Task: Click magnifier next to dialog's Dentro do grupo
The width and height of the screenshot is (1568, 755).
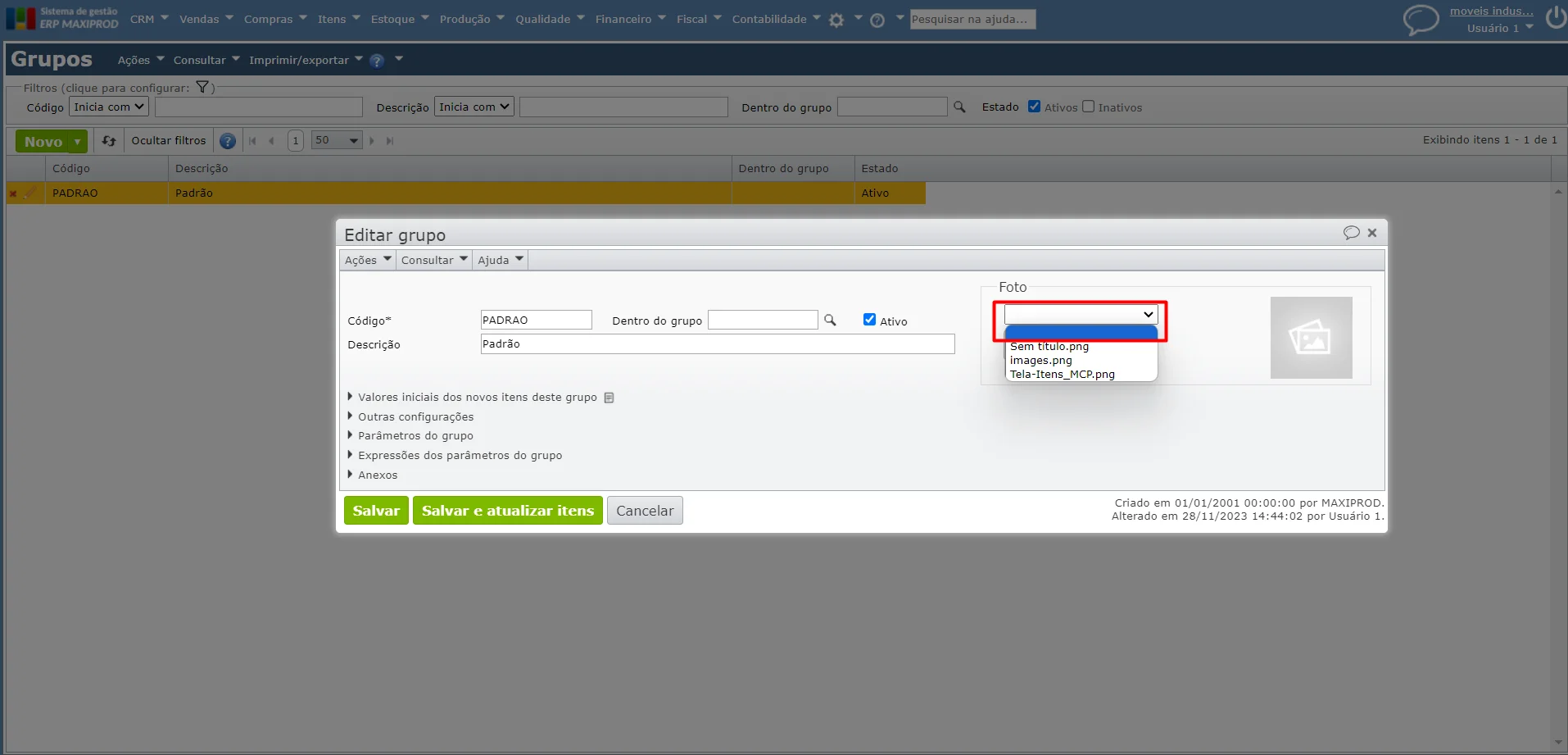Action: pyautogui.click(x=830, y=320)
